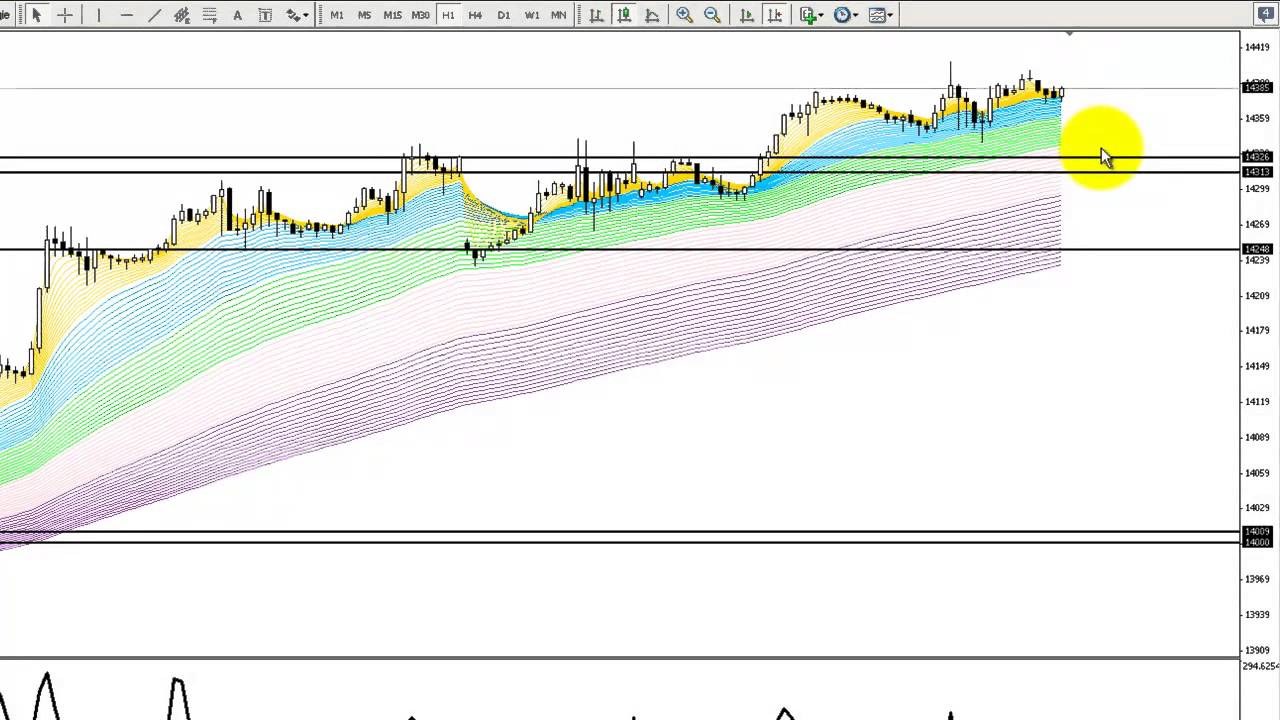Choose the Equidistant Channel tool
Image resolution: width=1280 pixels, height=720 pixels.
(182, 15)
